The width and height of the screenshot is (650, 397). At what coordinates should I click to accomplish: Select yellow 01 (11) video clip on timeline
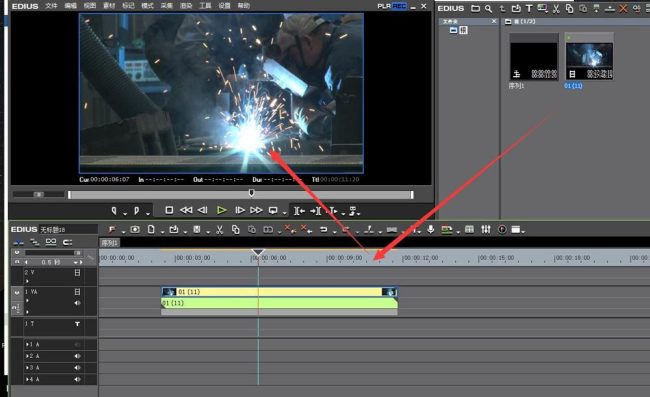coord(279,292)
